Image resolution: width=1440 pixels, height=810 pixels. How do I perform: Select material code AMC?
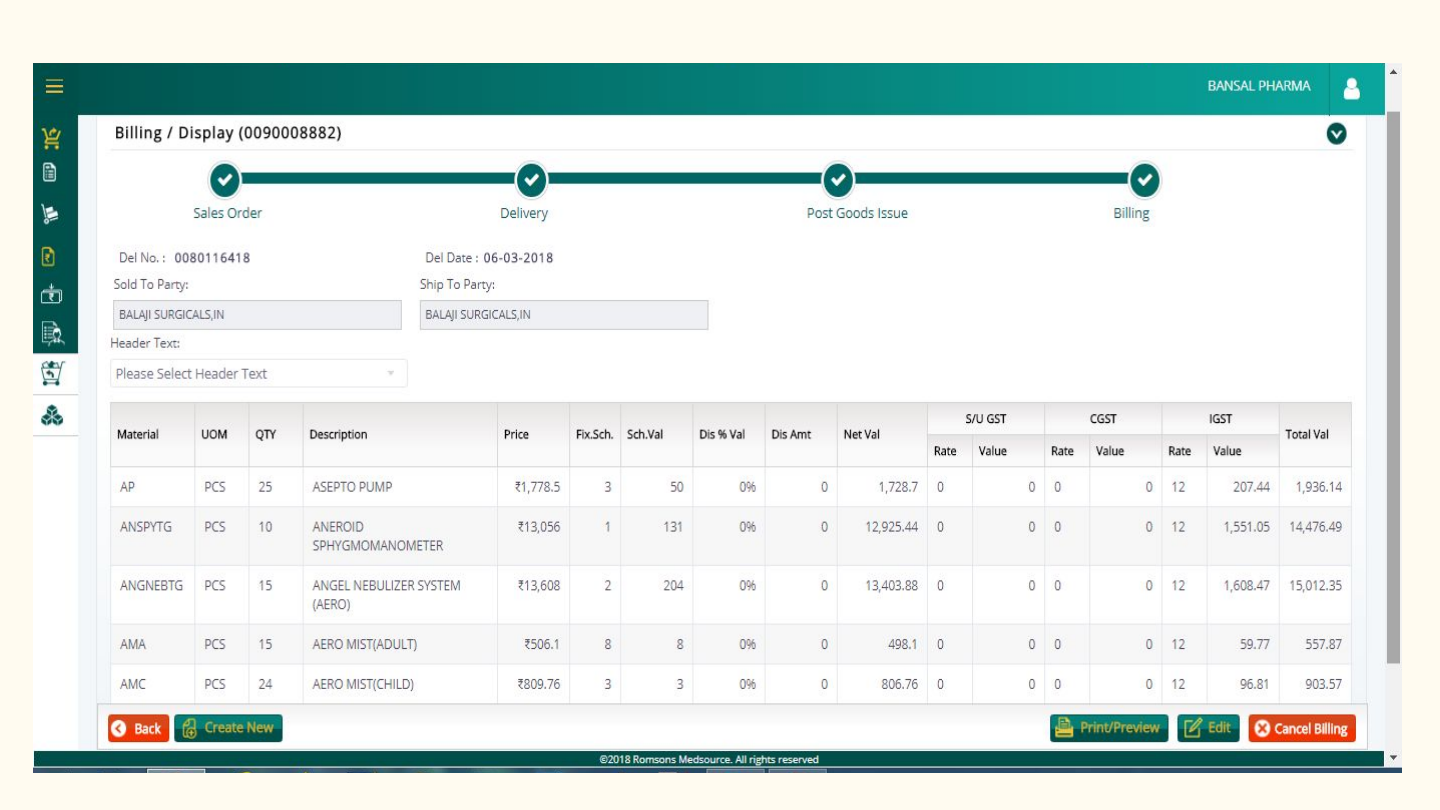click(x=133, y=685)
